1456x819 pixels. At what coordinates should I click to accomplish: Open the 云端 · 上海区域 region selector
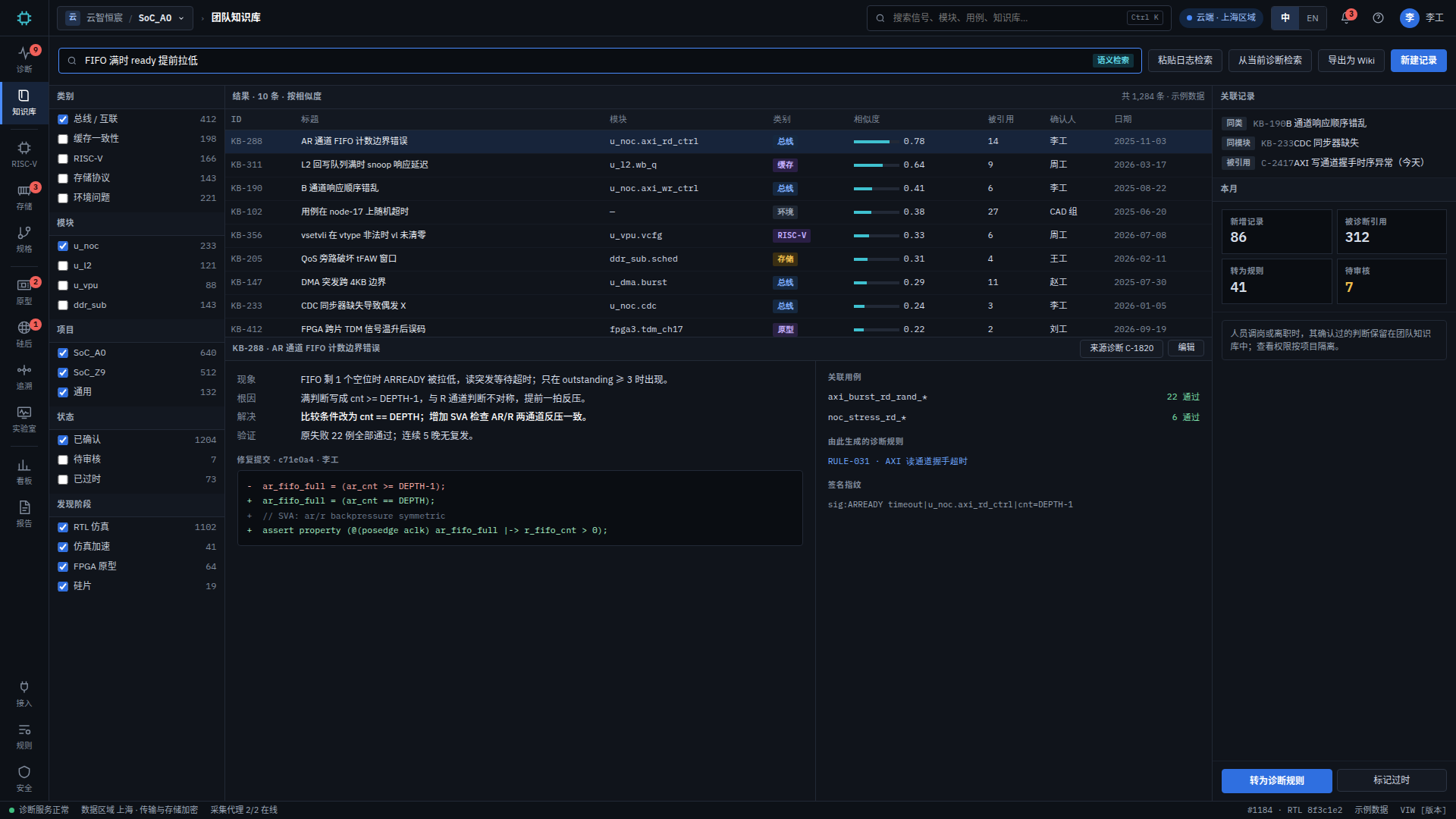pyautogui.click(x=1220, y=17)
